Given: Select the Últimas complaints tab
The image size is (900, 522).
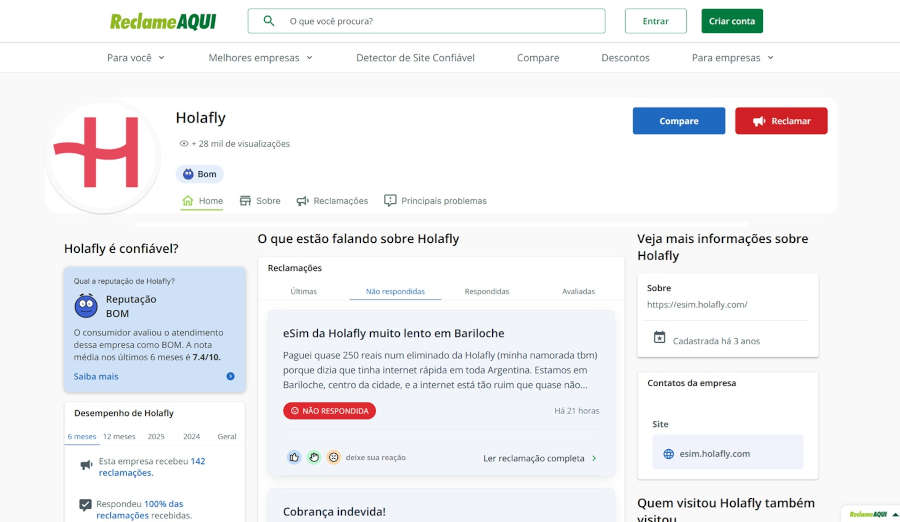Looking at the screenshot, I should pos(304,291).
